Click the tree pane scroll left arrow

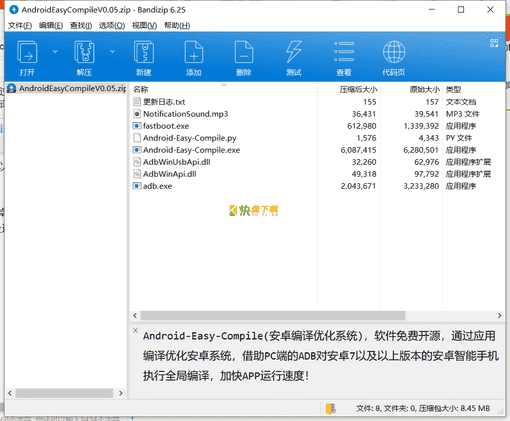[10, 393]
